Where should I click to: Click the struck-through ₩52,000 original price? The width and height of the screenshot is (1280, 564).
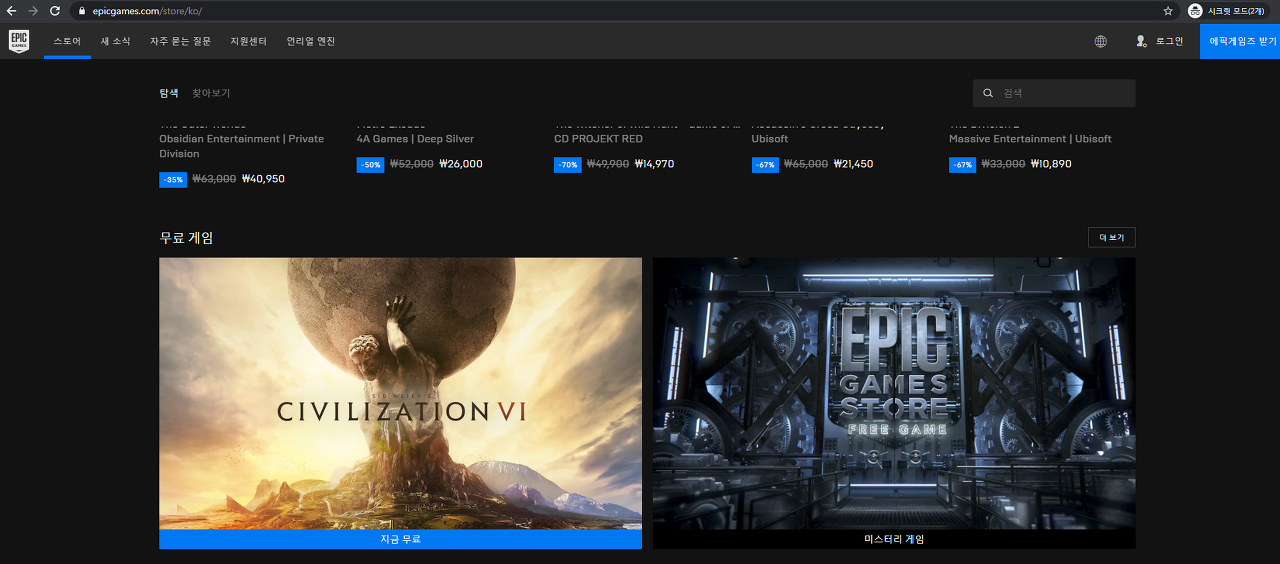[x=412, y=164]
